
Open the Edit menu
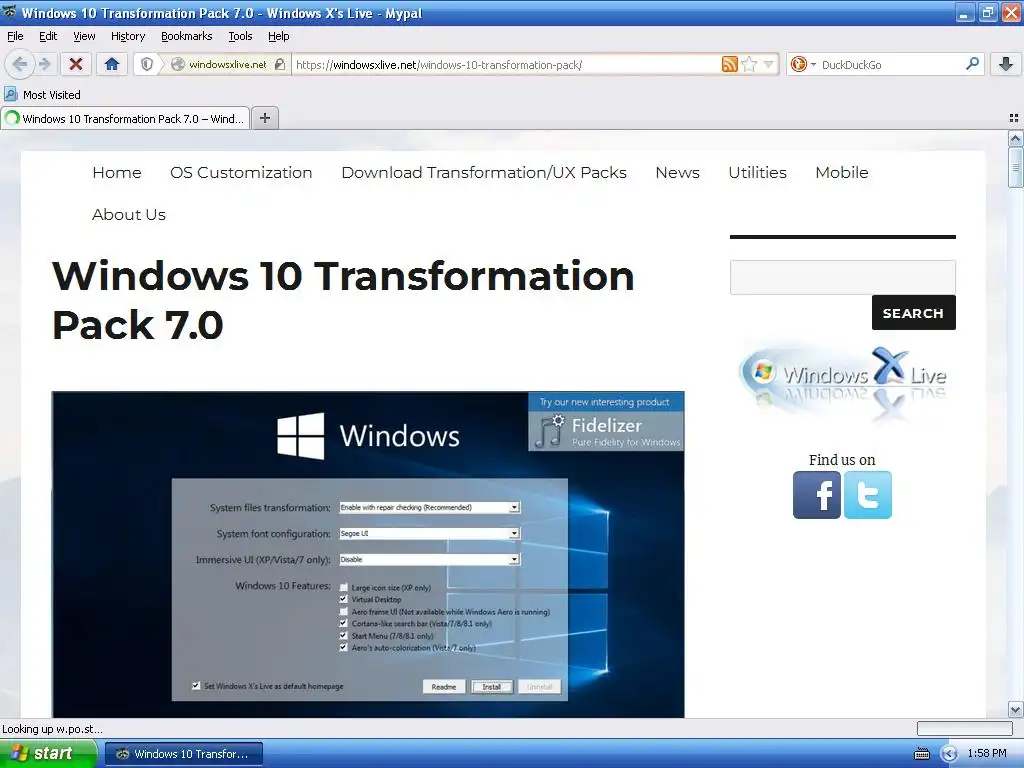pos(48,36)
